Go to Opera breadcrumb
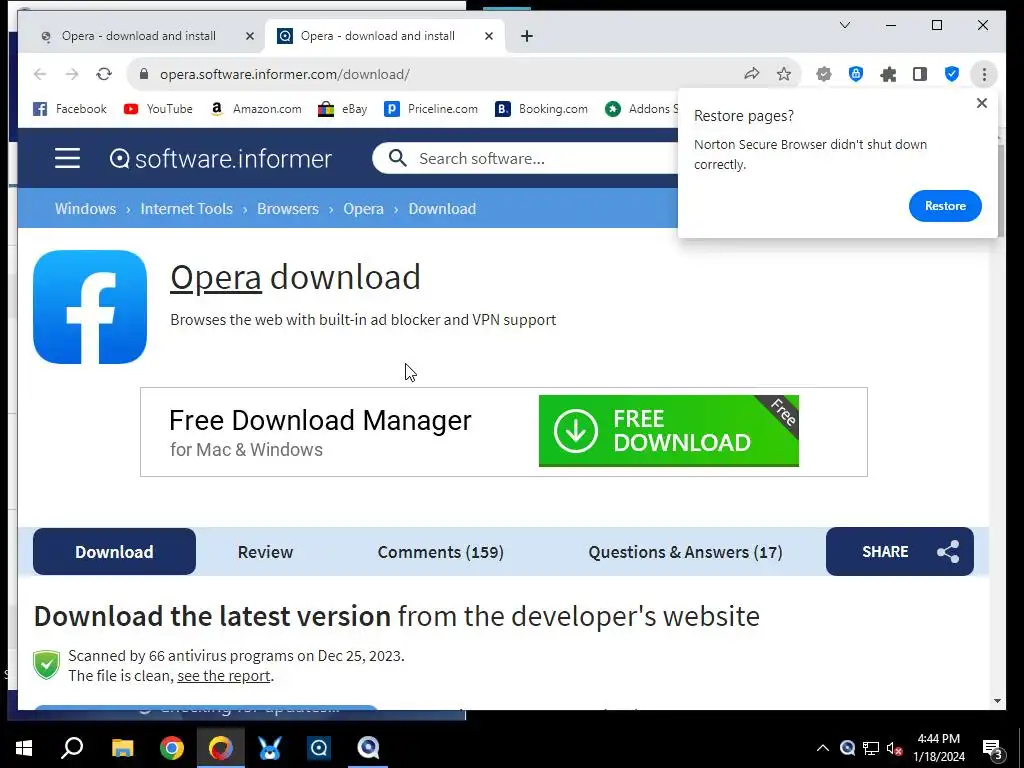 pos(364,208)
